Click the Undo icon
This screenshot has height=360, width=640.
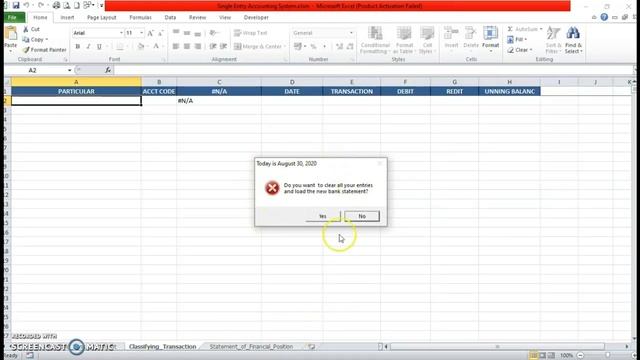[26, 6]
